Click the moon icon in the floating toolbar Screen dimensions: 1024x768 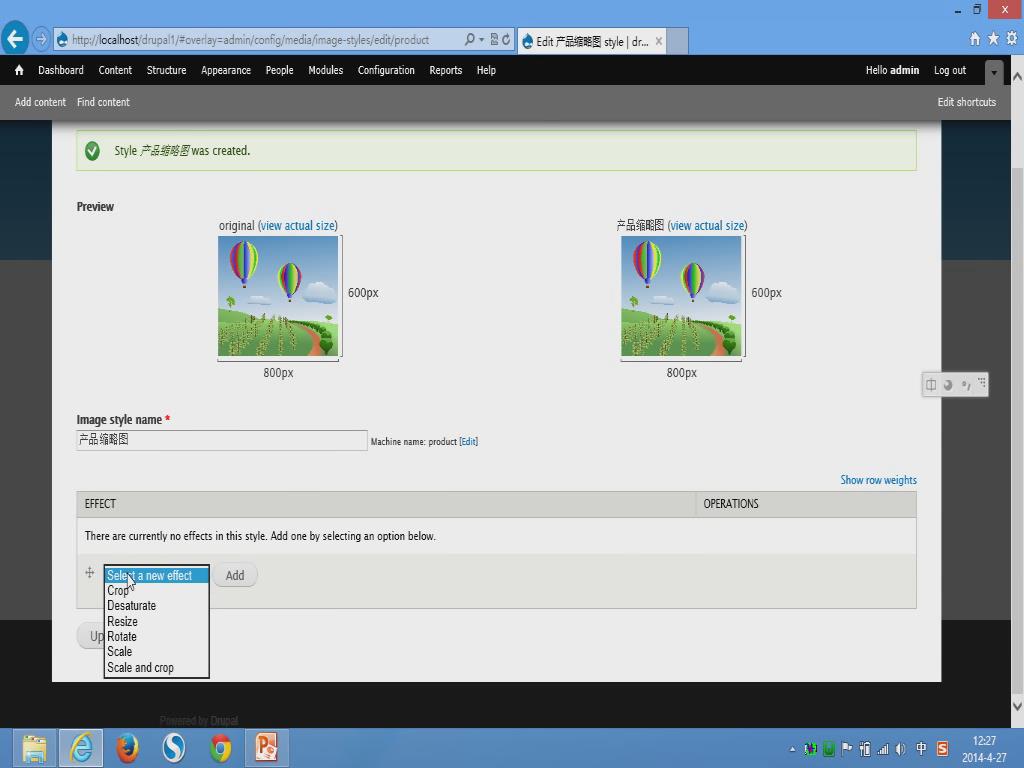pyautogui.click(x=948, y=385)
